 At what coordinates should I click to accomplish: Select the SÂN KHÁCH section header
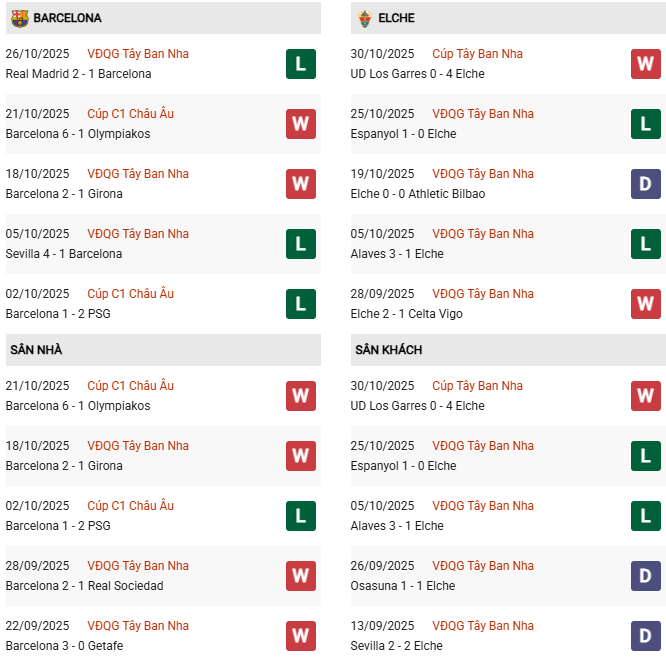[x=388, y=350]
